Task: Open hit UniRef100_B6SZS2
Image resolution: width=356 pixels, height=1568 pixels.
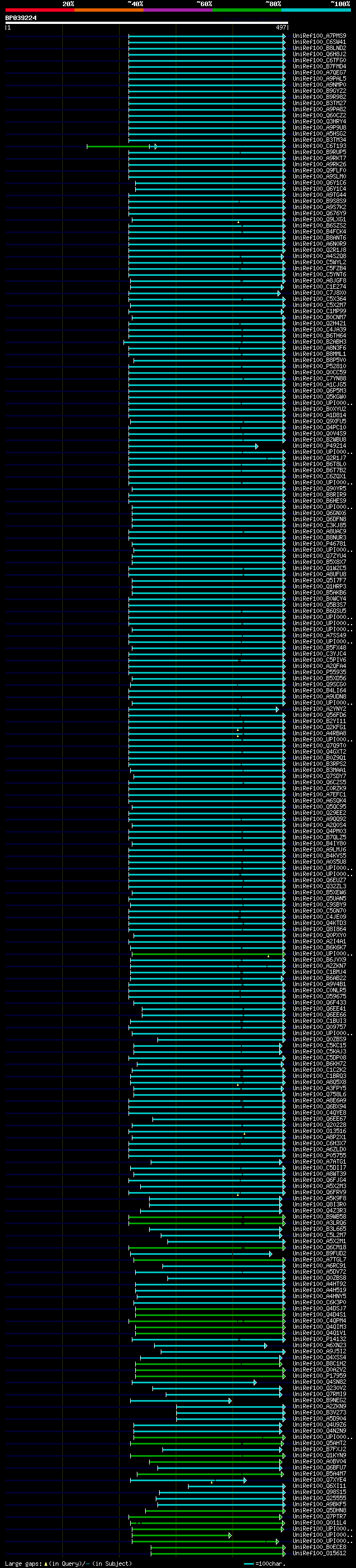Action: [319, 226]
